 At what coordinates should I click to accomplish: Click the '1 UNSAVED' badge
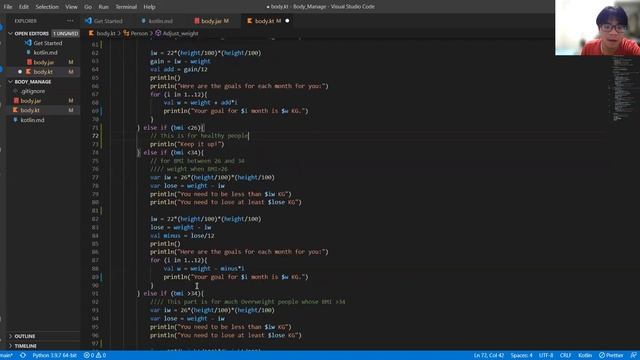click(65, 33)
